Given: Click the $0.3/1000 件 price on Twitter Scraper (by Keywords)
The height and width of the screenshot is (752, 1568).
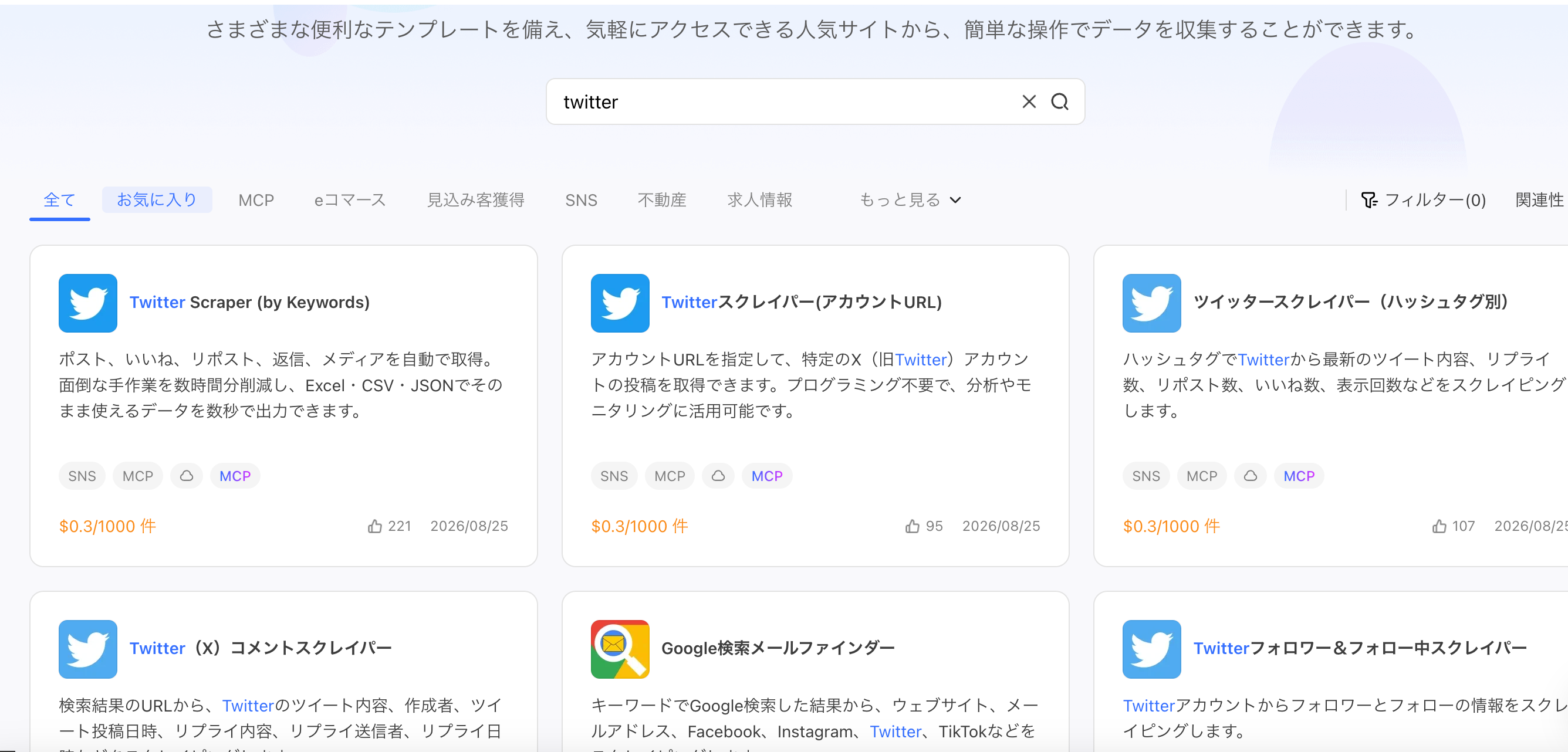Looking at the screenshot, I should [108, 526].
